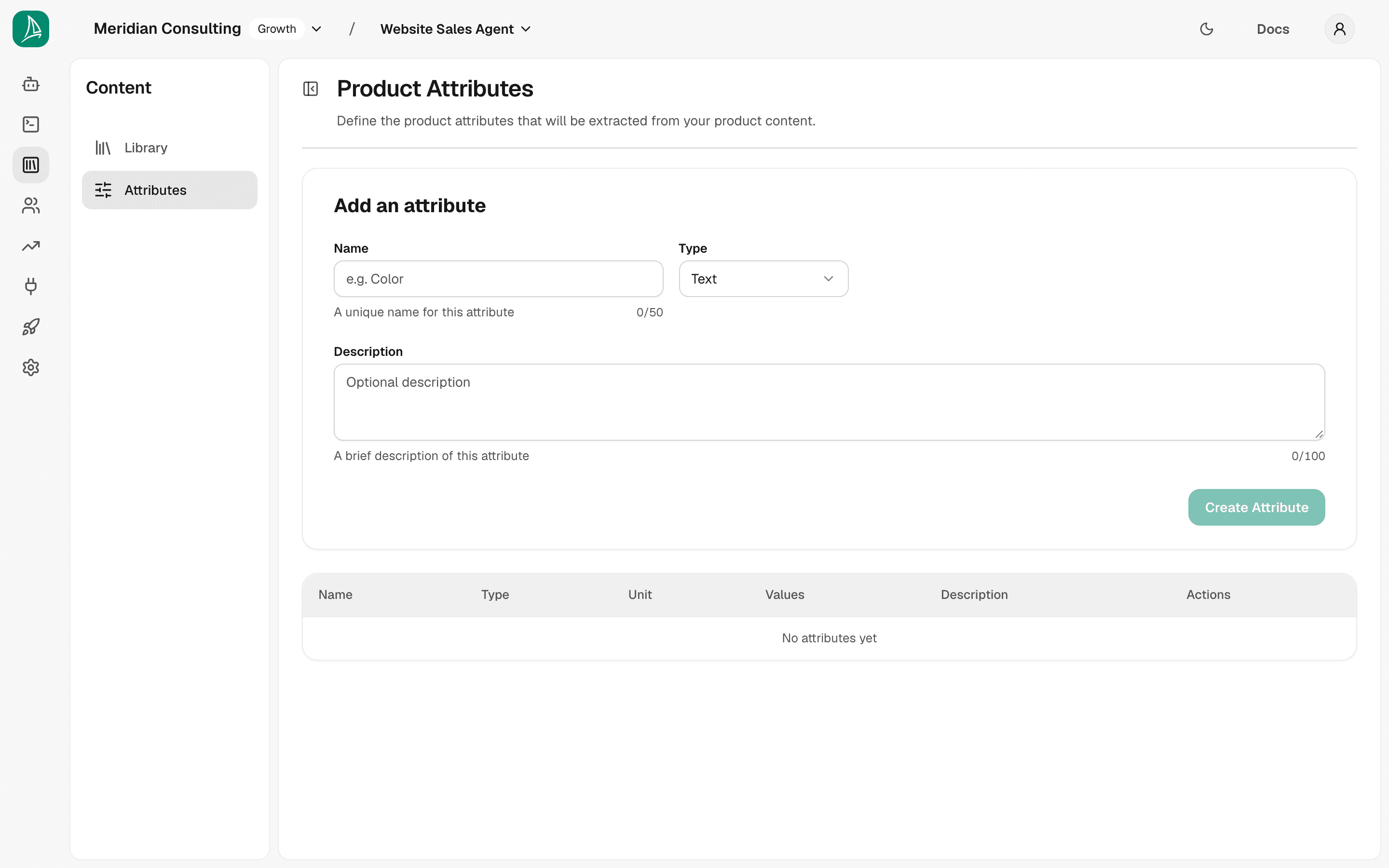1389x868 pixels.
Task: Select the content library sidebar icon
Action: point(31,165)
